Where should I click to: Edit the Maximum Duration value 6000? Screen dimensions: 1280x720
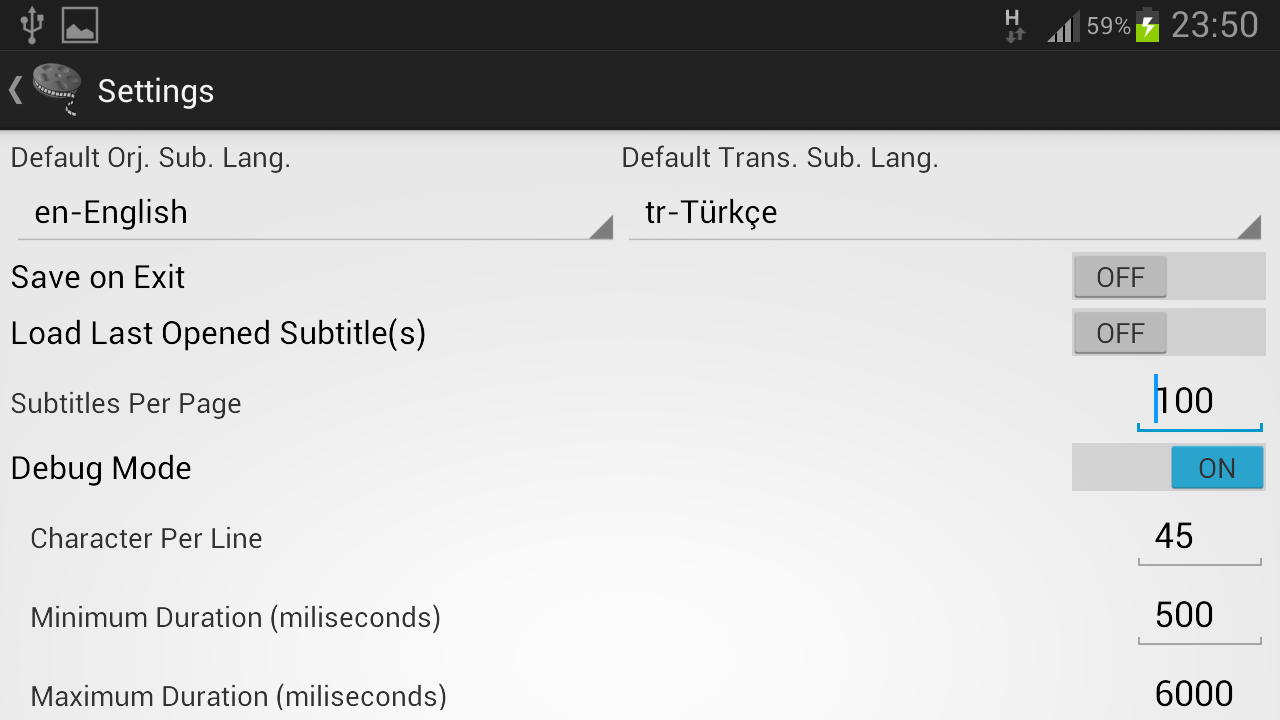pyautogui.click(x=1199, y=694)
